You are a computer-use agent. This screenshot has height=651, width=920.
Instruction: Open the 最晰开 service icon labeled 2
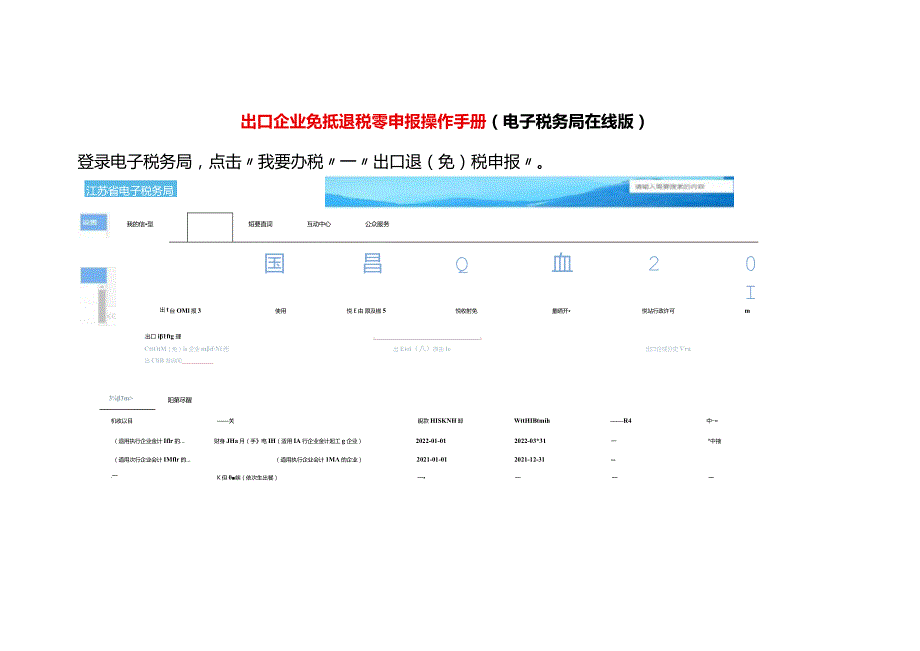[653, 264]
